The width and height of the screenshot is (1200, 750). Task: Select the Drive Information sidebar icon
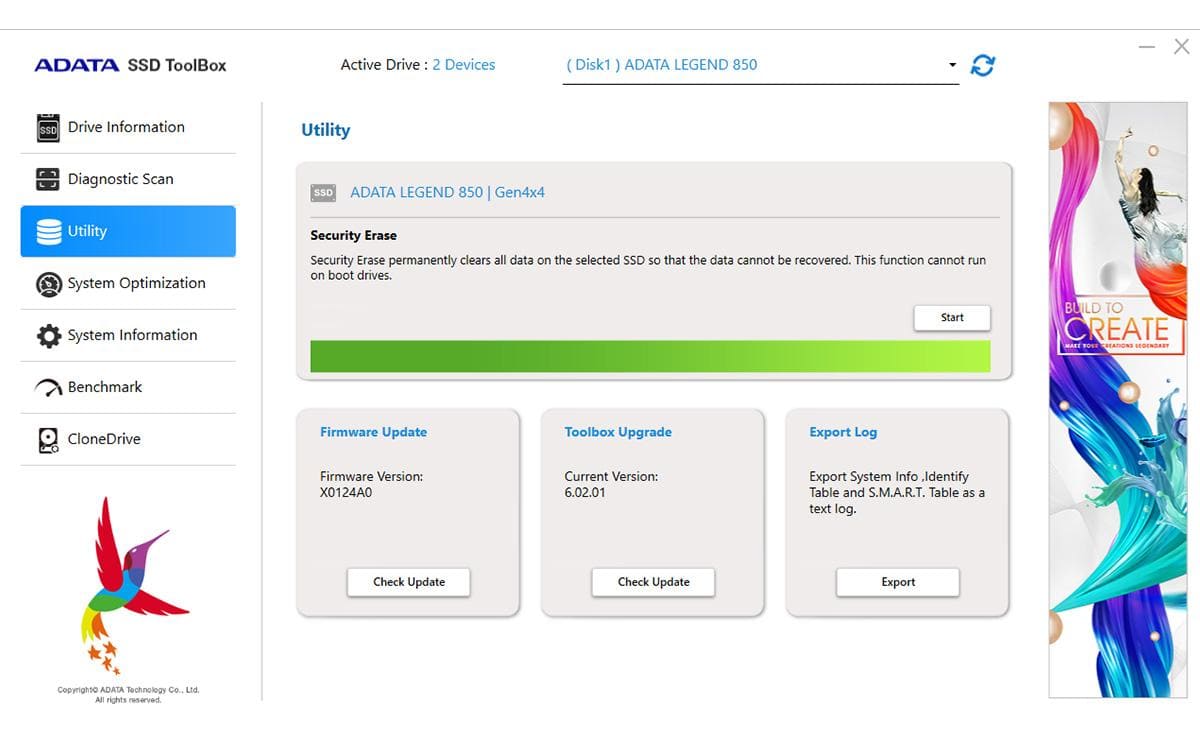pyautogui.click(x=47, y=127)
